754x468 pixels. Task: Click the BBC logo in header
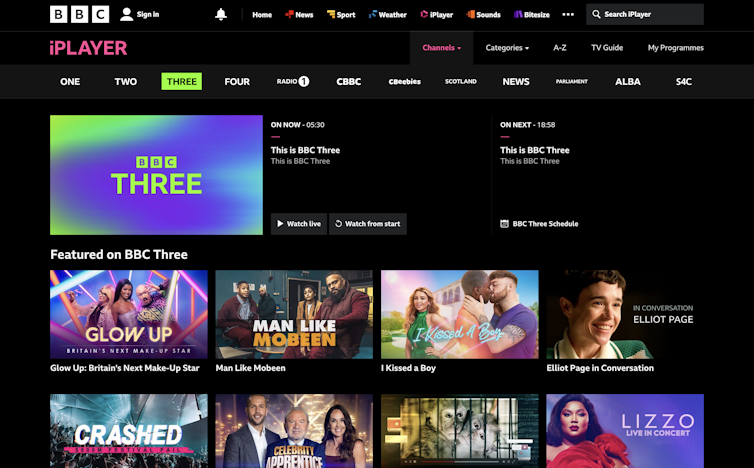click(x=80, y=14)
